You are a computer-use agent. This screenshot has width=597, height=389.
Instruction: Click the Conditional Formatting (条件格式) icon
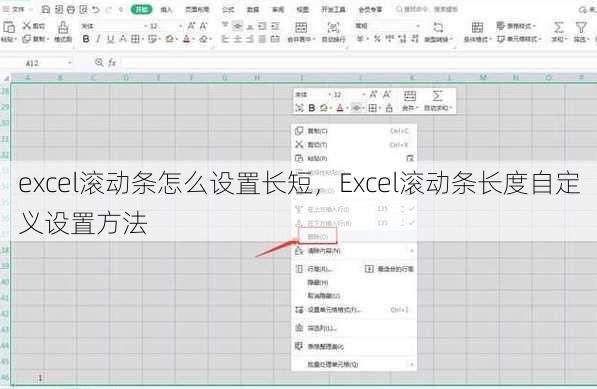pos(477,27)
